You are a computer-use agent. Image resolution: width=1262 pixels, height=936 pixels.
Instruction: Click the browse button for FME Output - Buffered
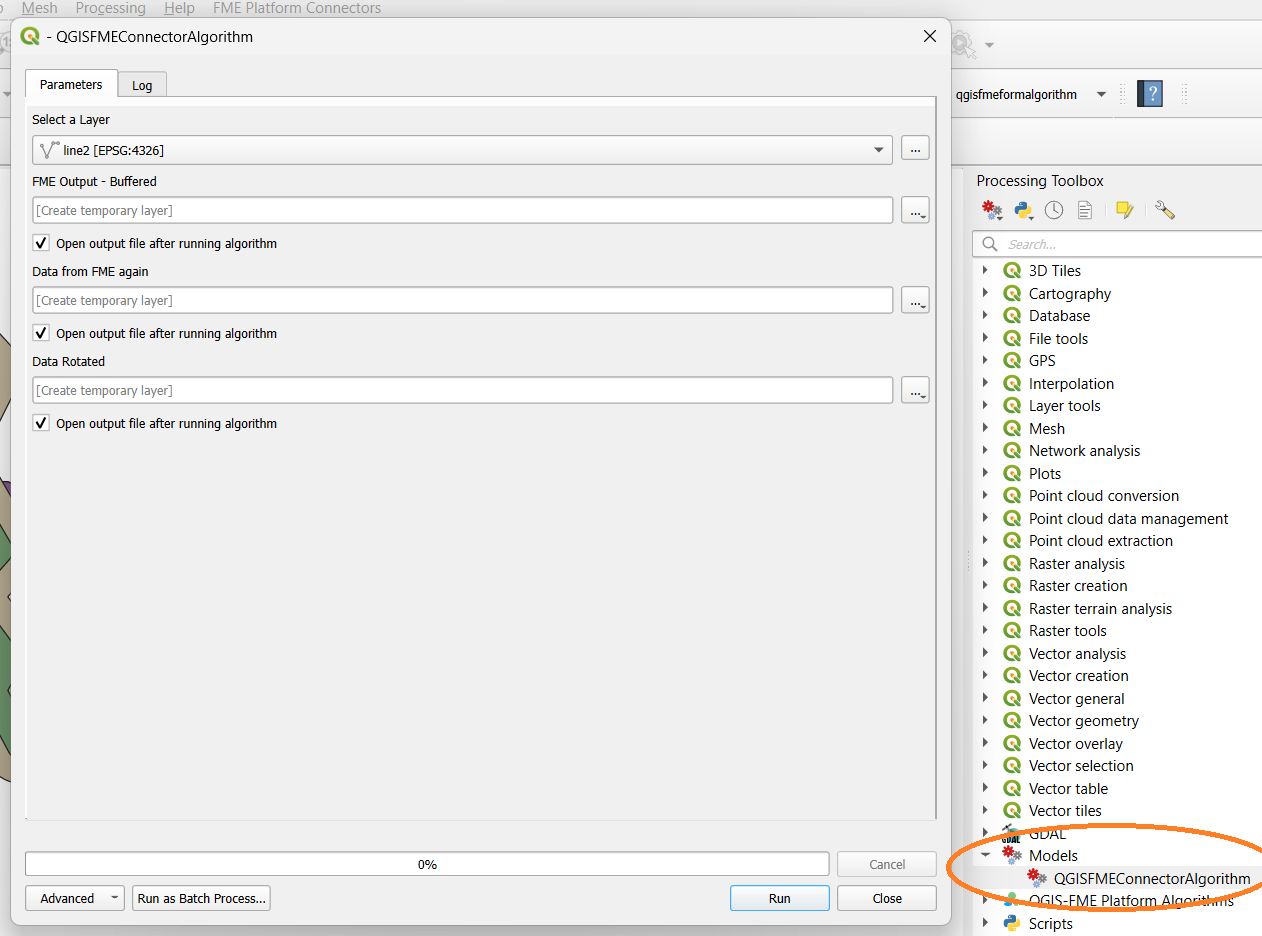click(915, 210)
